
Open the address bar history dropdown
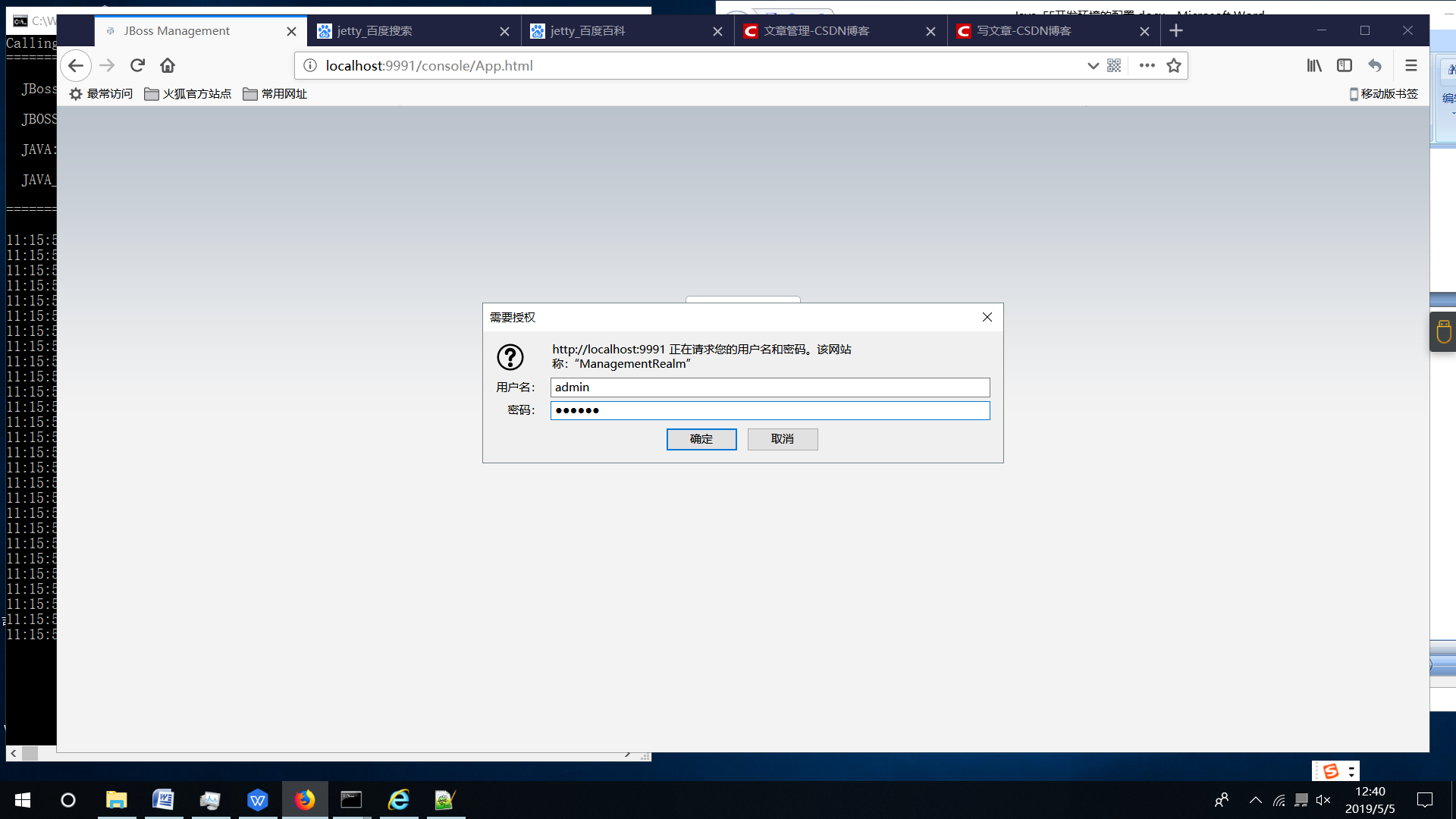(1093, 66)
